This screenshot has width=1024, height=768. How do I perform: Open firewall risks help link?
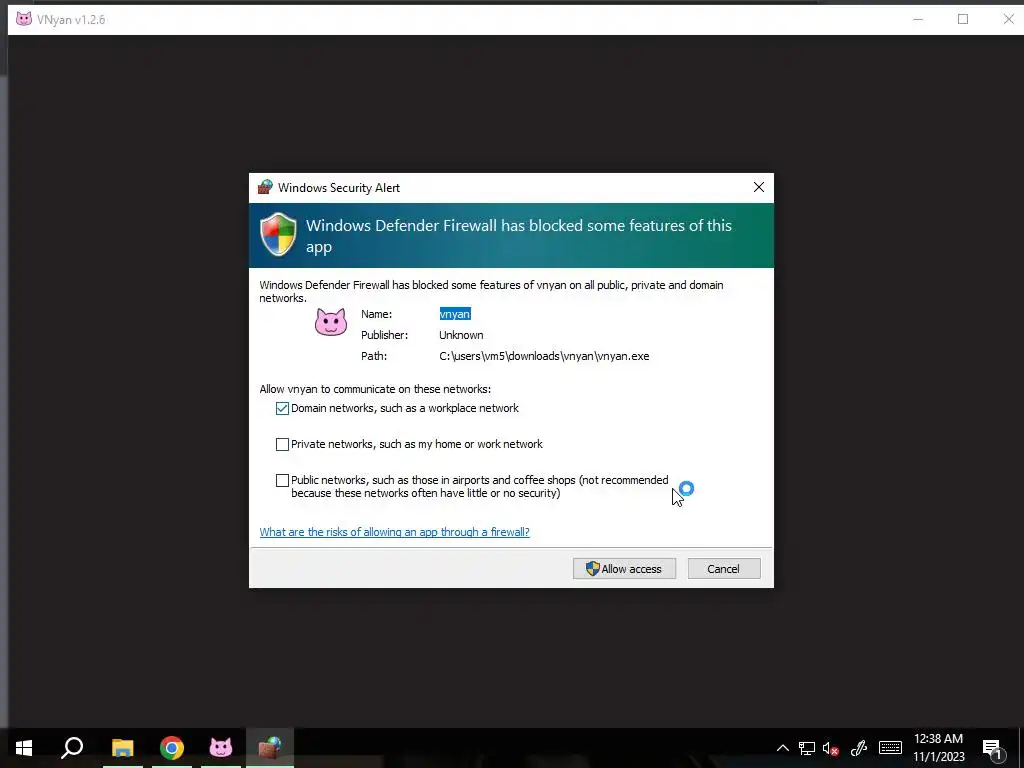pos(394,532)
